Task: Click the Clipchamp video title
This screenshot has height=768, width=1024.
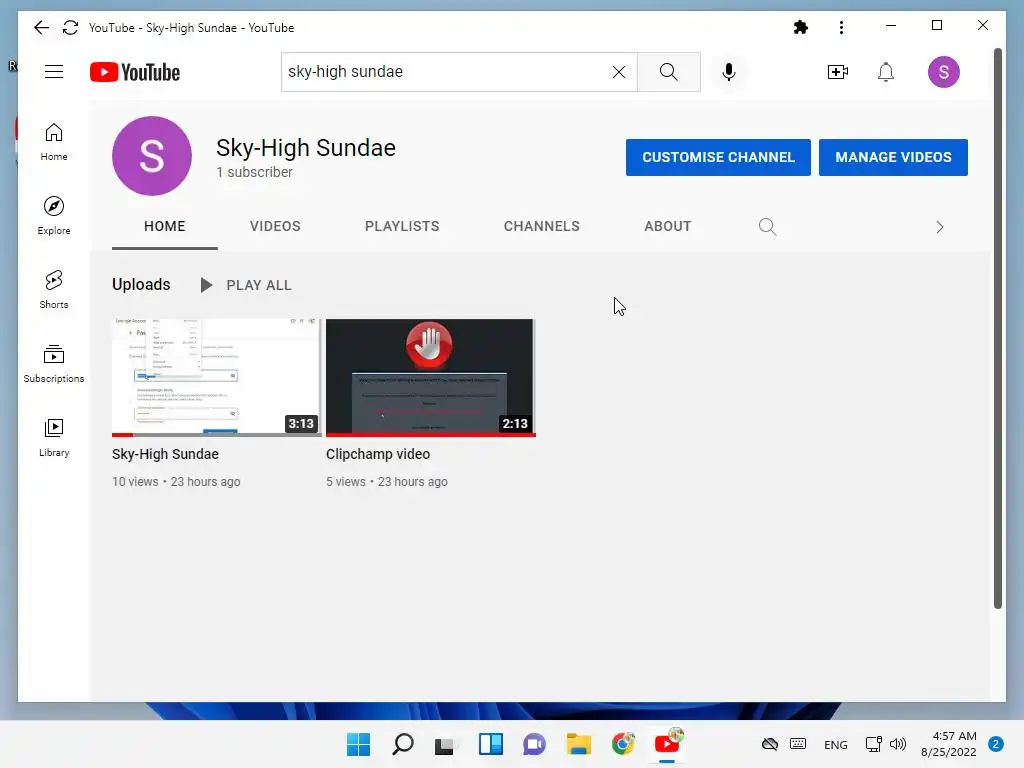Action: pos(378,454)
